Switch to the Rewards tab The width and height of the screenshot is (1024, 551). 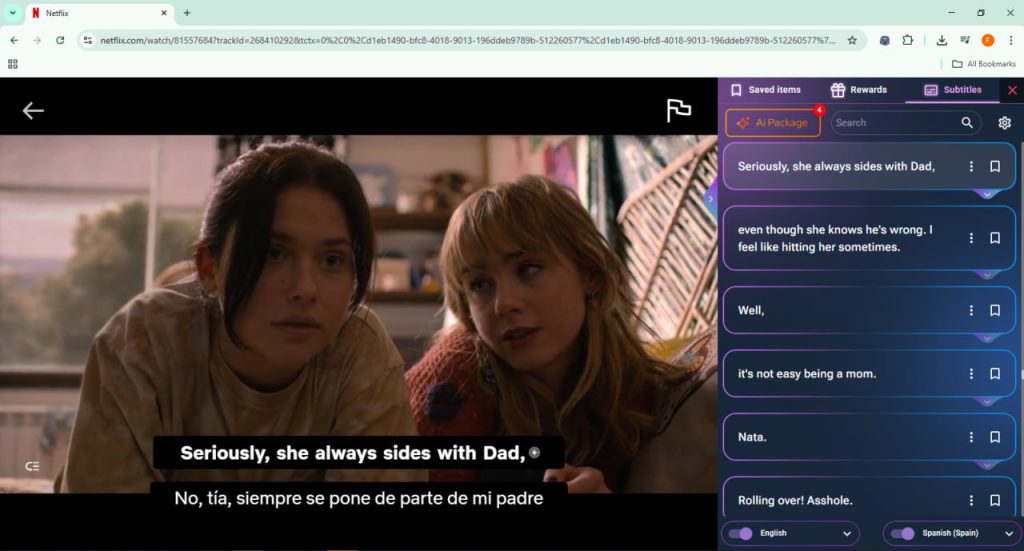859,90
